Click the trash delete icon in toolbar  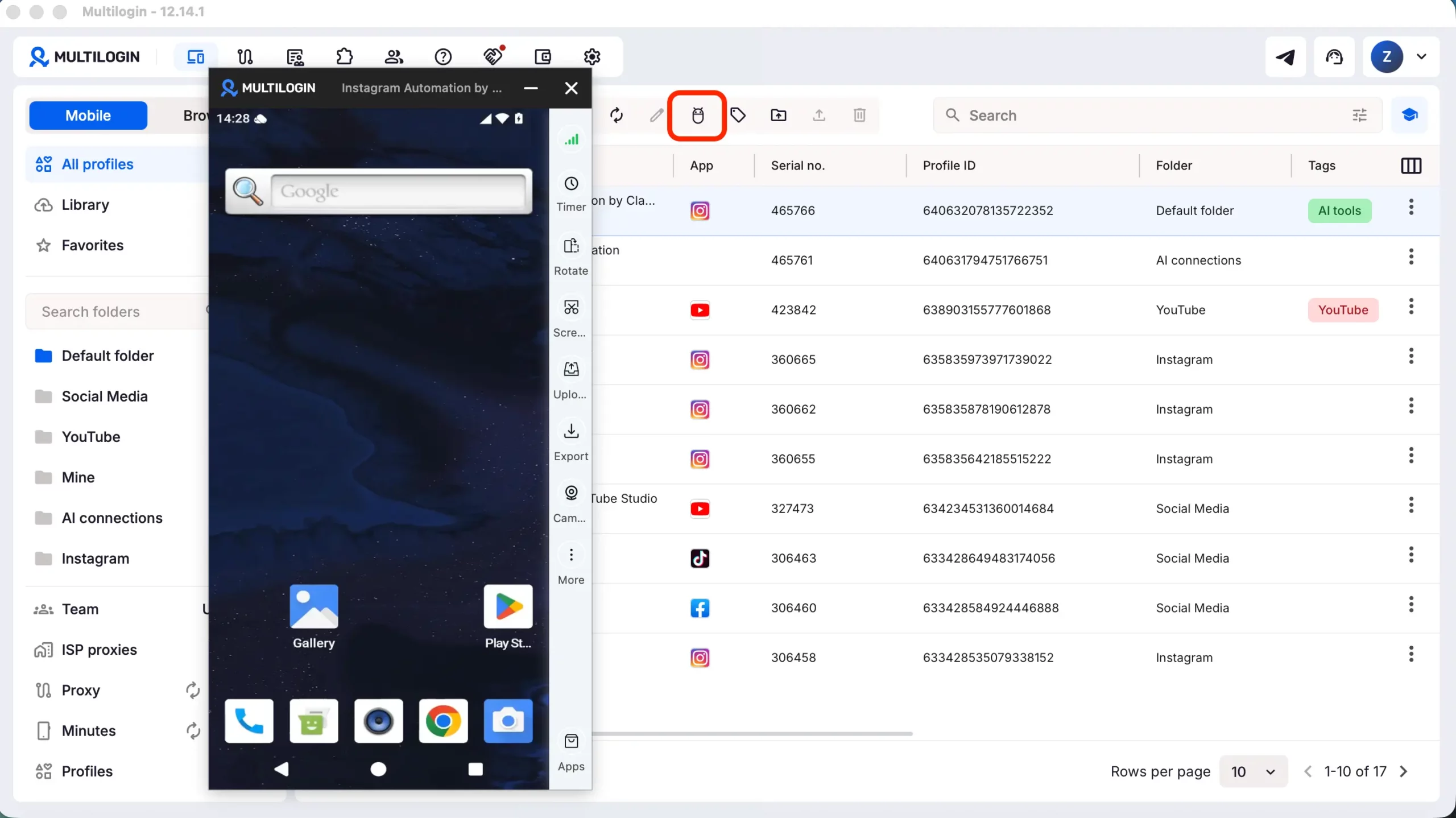[x=859, y=115]
